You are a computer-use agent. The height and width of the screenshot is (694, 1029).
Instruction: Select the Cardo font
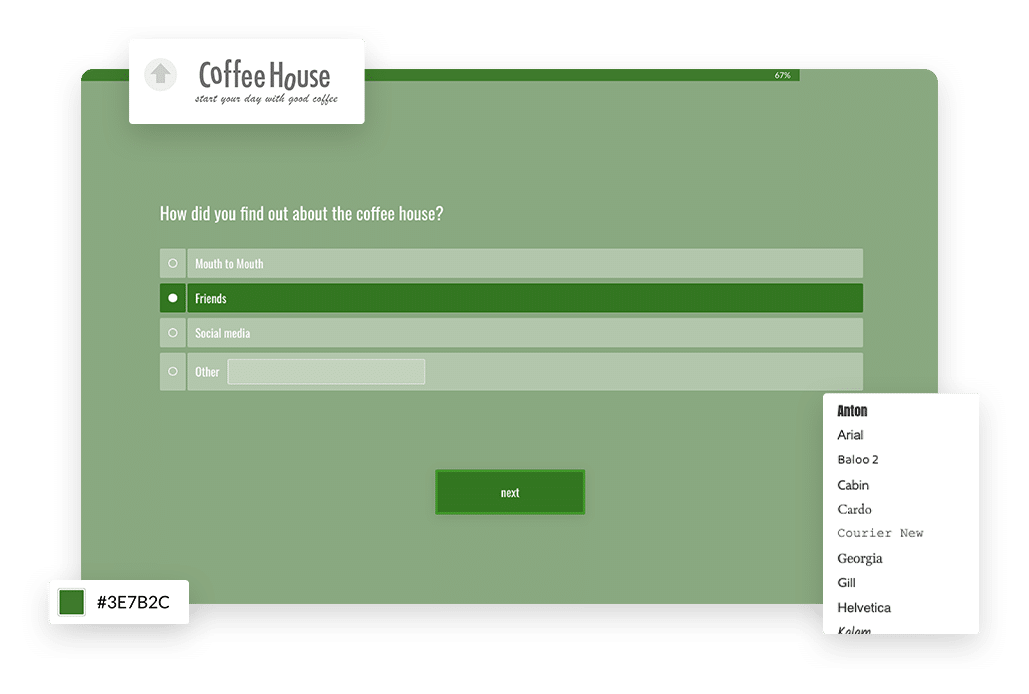(854, 509)
